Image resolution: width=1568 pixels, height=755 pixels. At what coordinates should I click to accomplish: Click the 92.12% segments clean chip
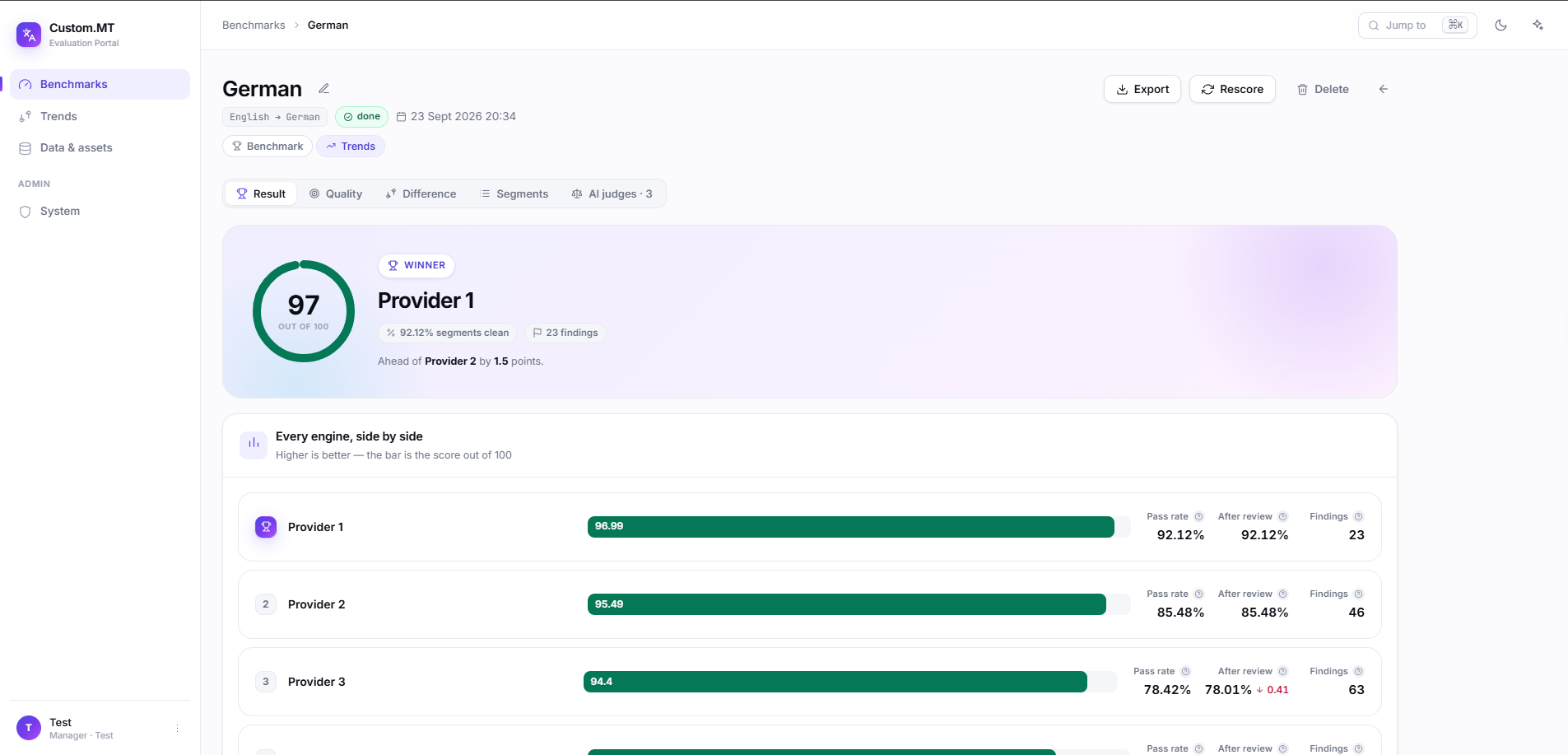448,333
